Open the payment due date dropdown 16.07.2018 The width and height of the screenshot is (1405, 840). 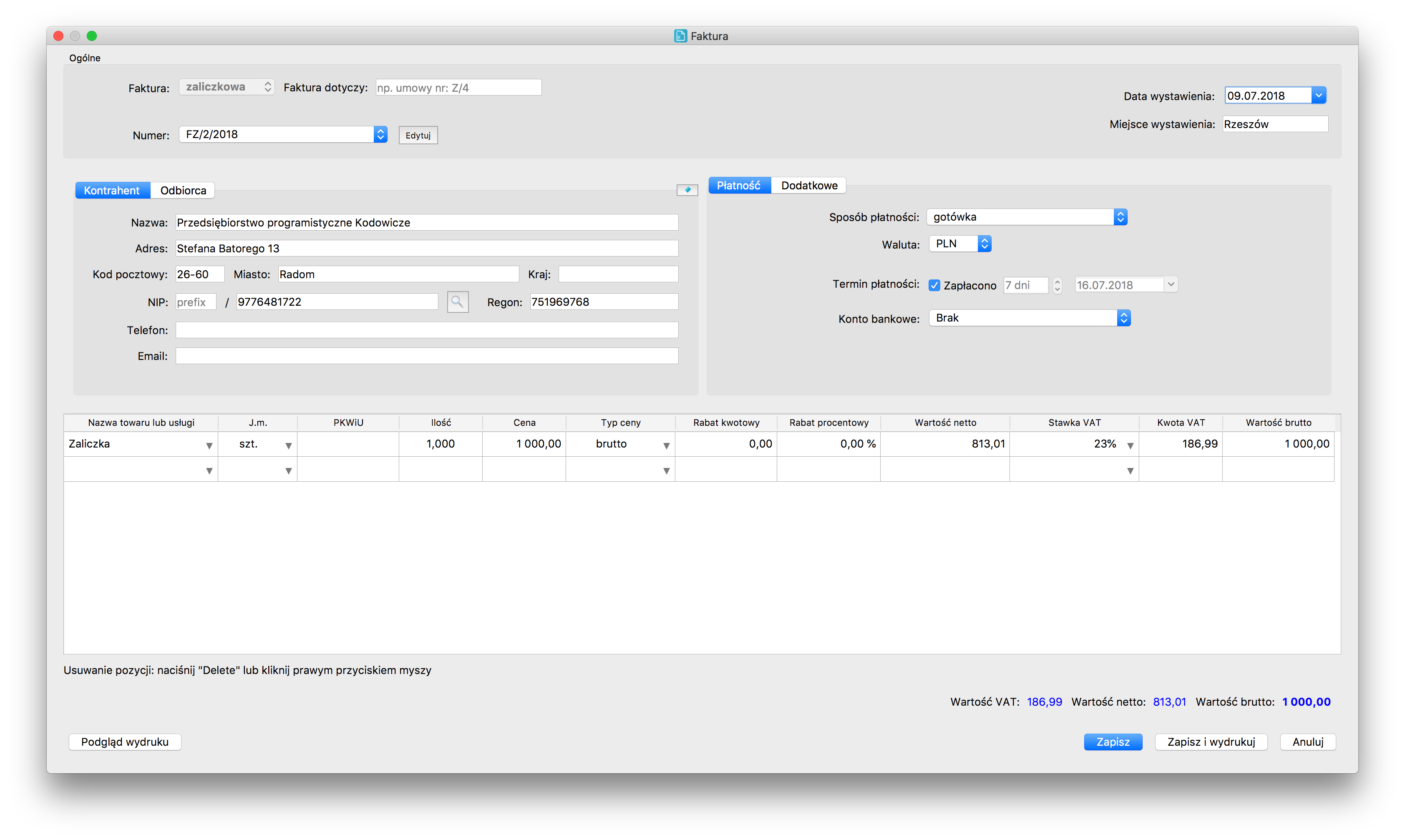(1171, 285)
